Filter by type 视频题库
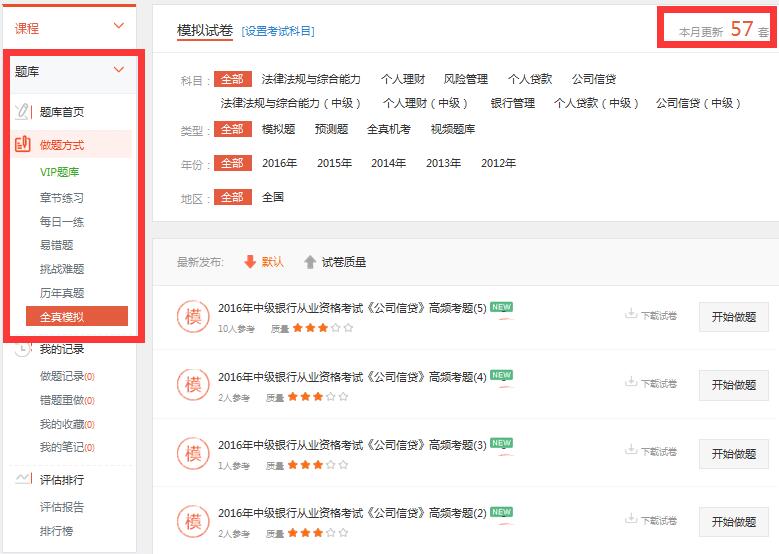This screenshot has width=779, height=554. (x=453, y=129)
